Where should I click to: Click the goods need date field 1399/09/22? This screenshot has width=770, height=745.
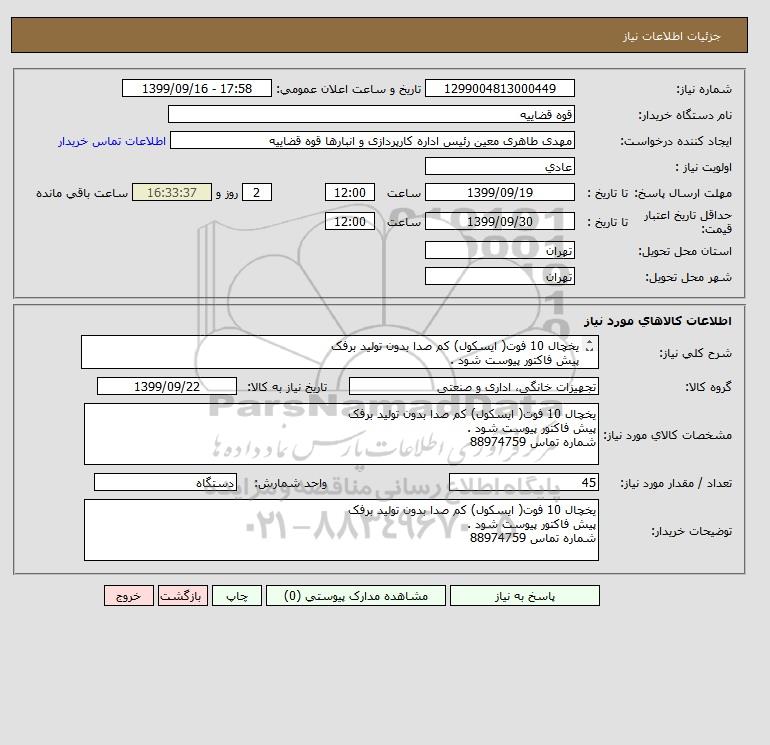[x=167, y=386]
